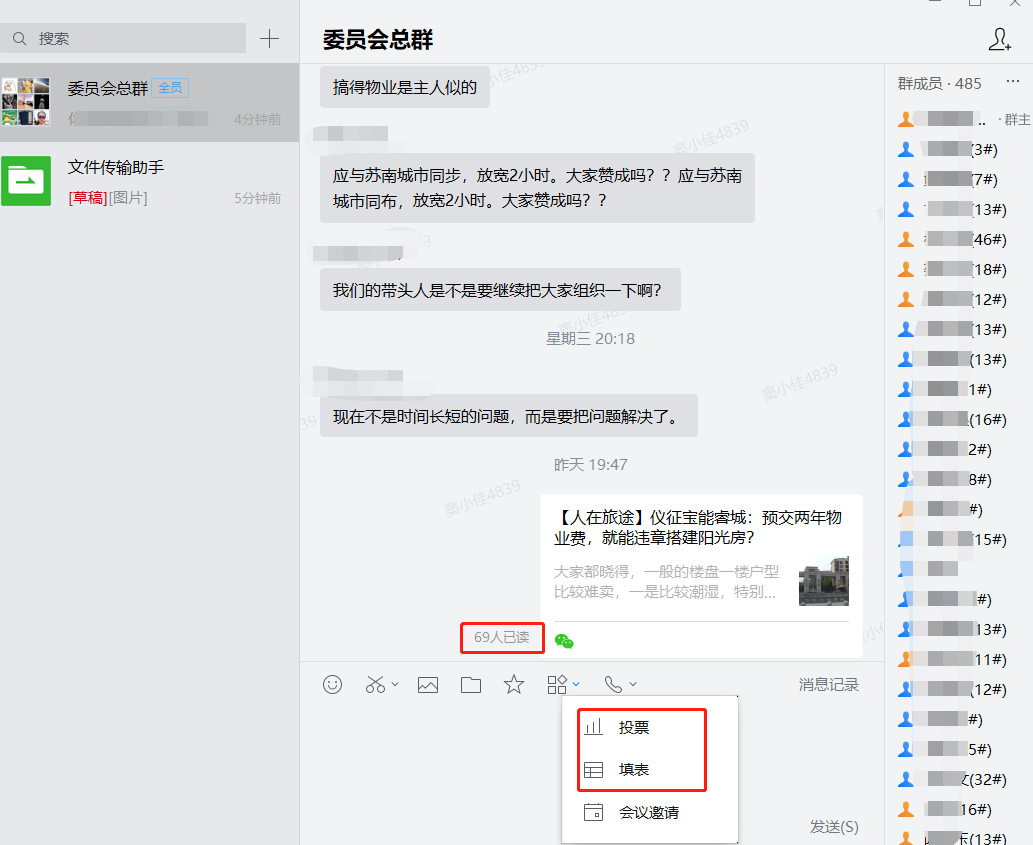
Task: Open the apps grid icon in toolbar
Action: 557,684
